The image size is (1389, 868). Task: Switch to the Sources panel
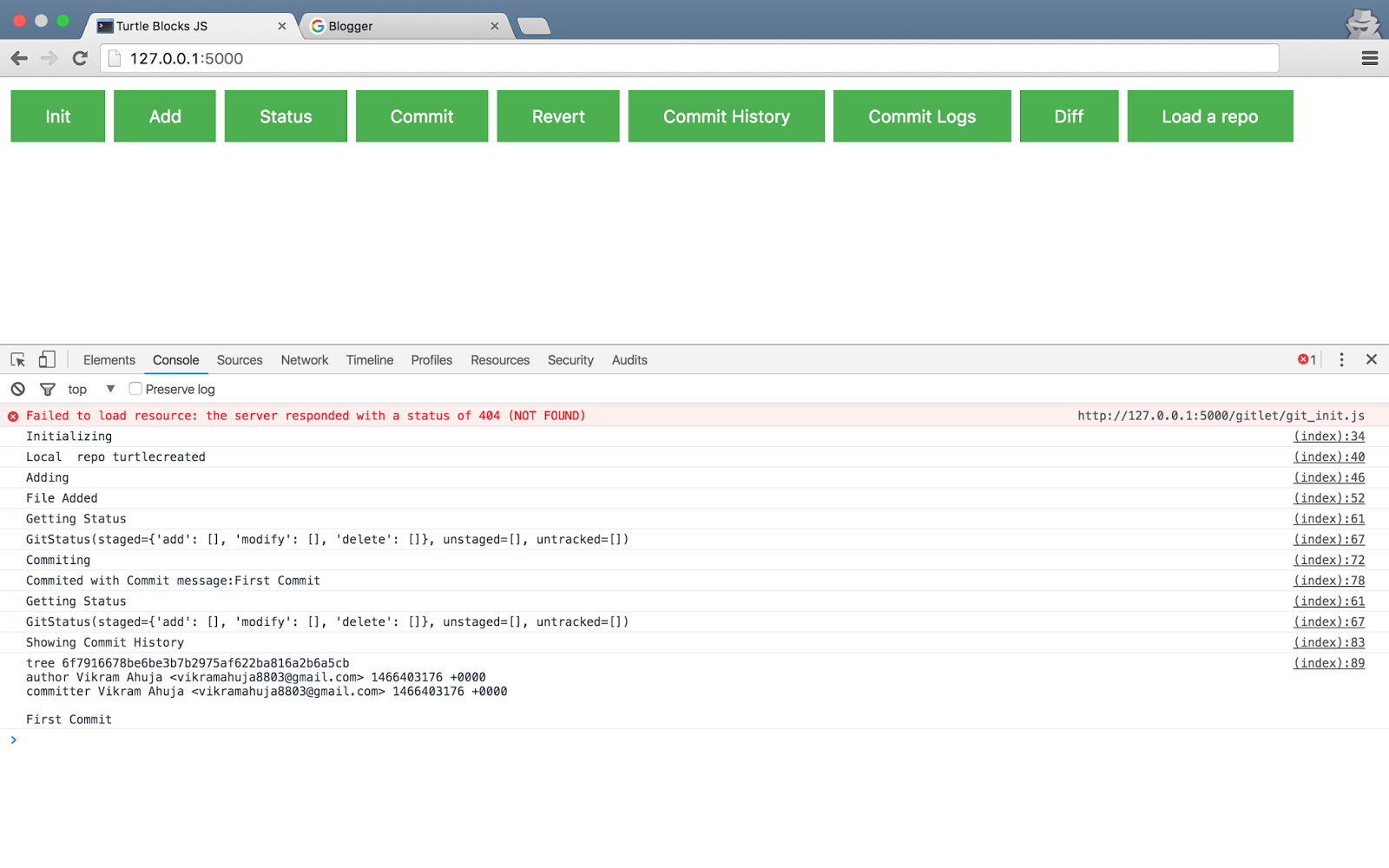point(240,360)
